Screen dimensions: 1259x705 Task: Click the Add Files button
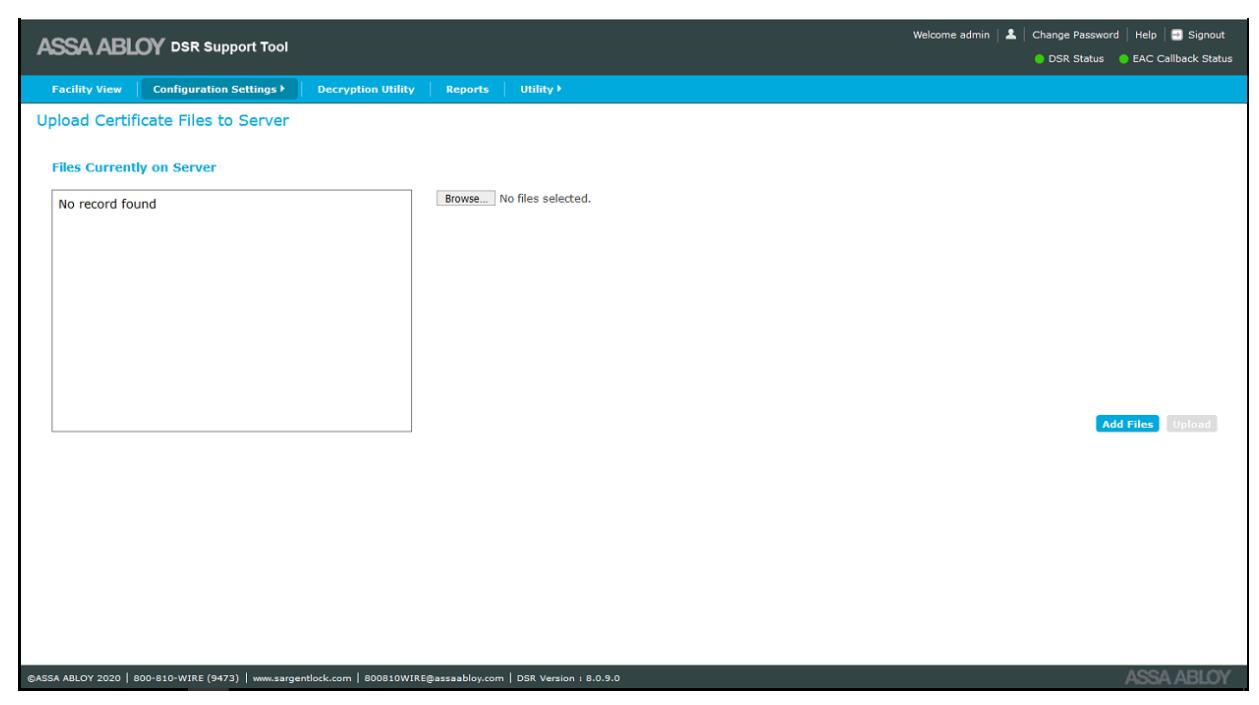coord(1128,424)
